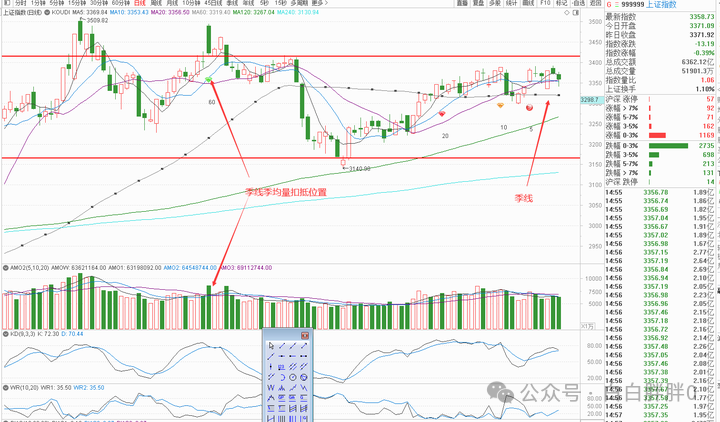
Task: Click the red diamond marker near label 20
Action: point(442,113)
